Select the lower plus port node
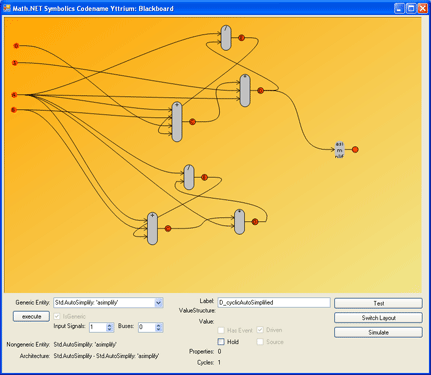431x375 pixels. point(152,228)
